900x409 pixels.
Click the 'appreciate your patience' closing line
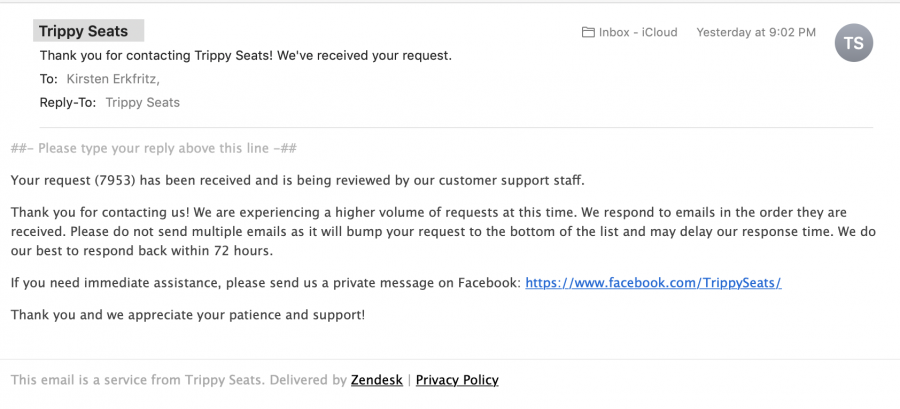pos(188,315)
